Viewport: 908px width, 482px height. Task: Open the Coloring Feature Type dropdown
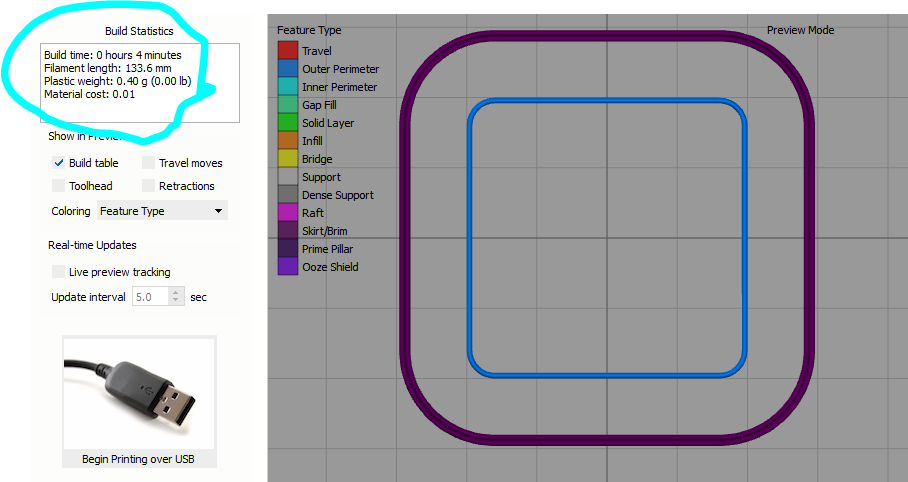pyautogui.click(x=162, y=211)
